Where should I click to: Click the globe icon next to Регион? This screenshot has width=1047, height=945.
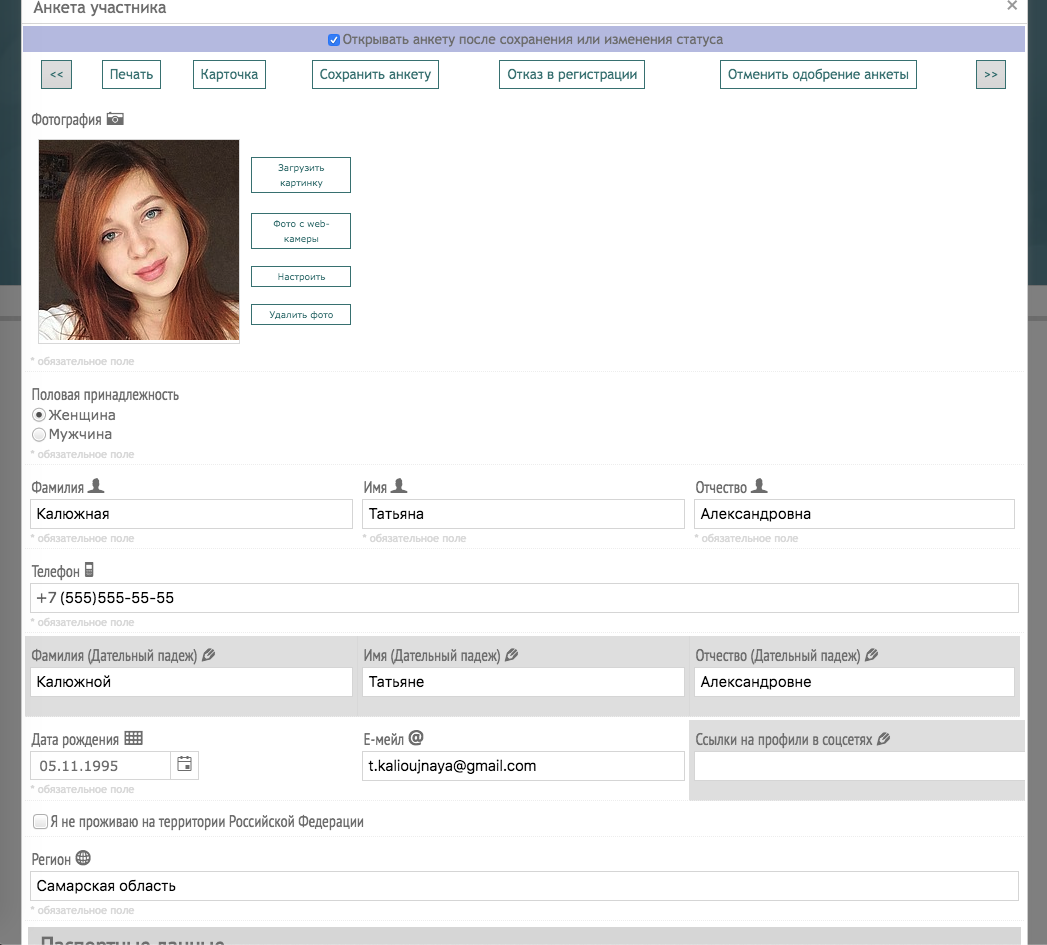[83, 858]
